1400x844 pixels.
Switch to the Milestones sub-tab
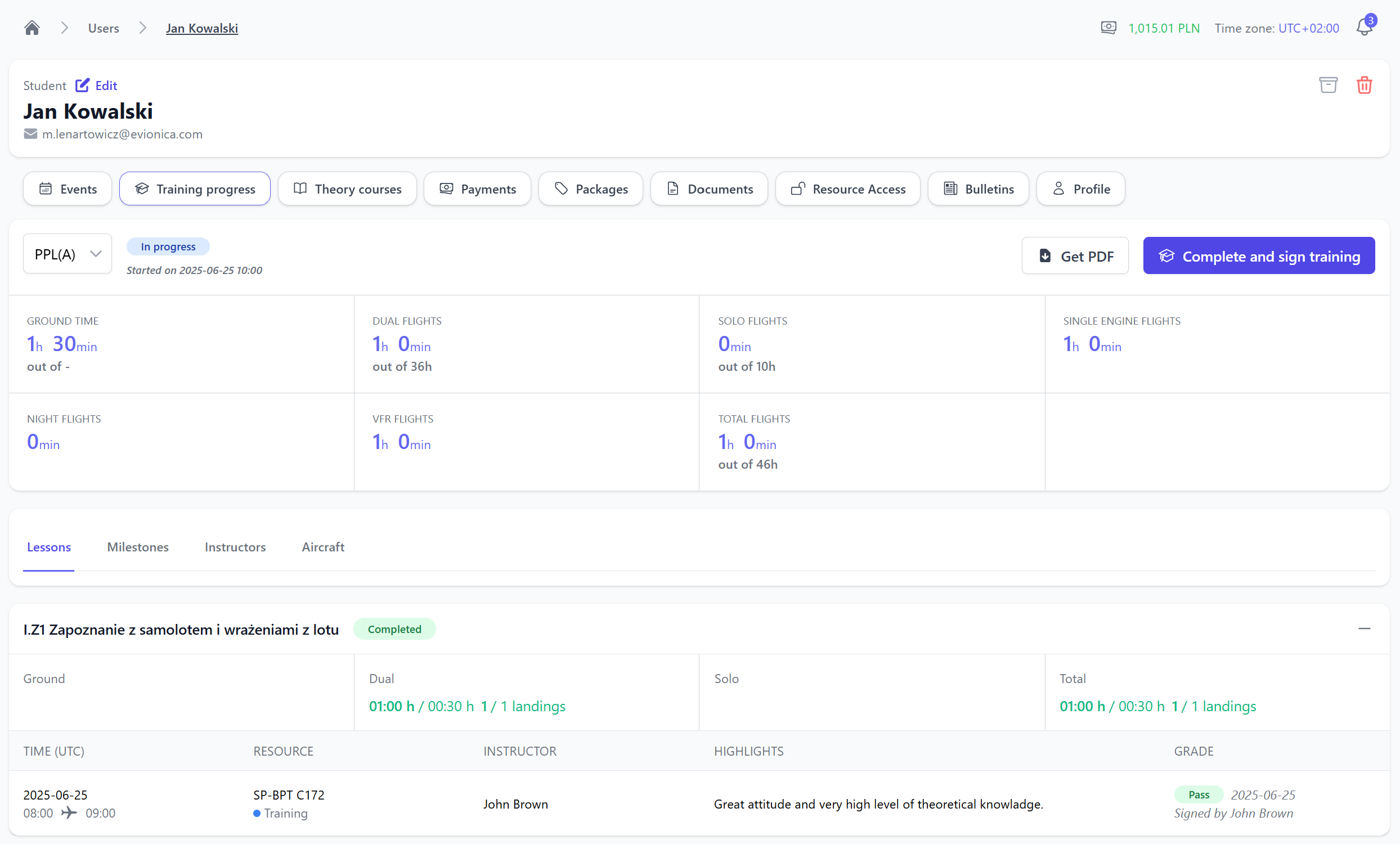coord(138,547)
